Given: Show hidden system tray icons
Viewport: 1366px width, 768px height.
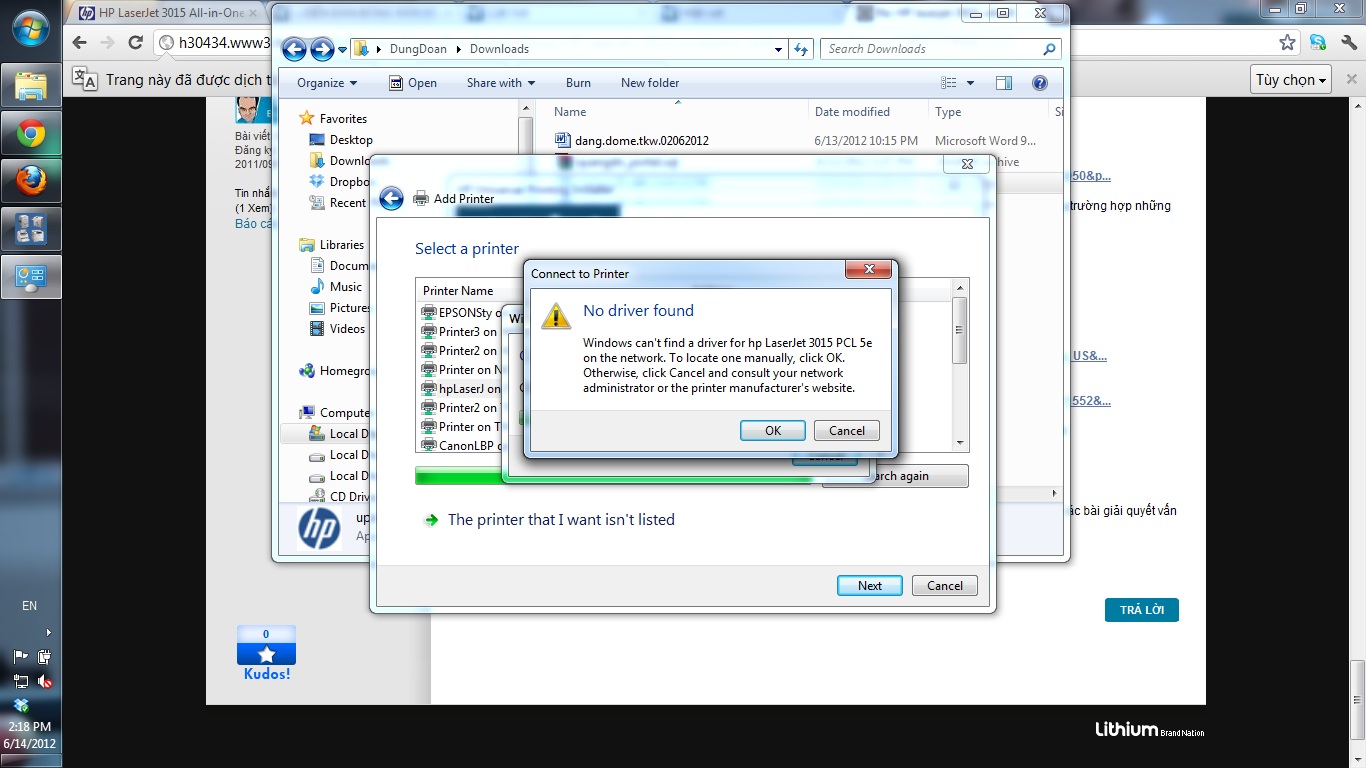Looking at the screenshot, I should pos(49,632).
